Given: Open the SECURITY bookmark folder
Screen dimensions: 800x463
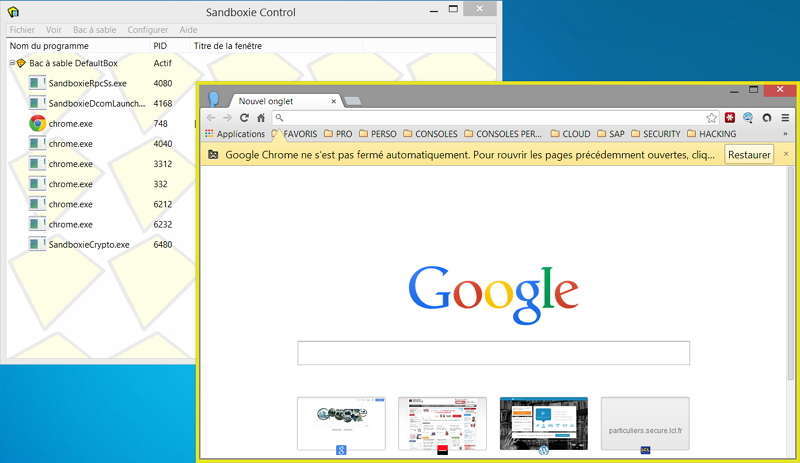Looking at the screenshot, I should click(656, 134).
